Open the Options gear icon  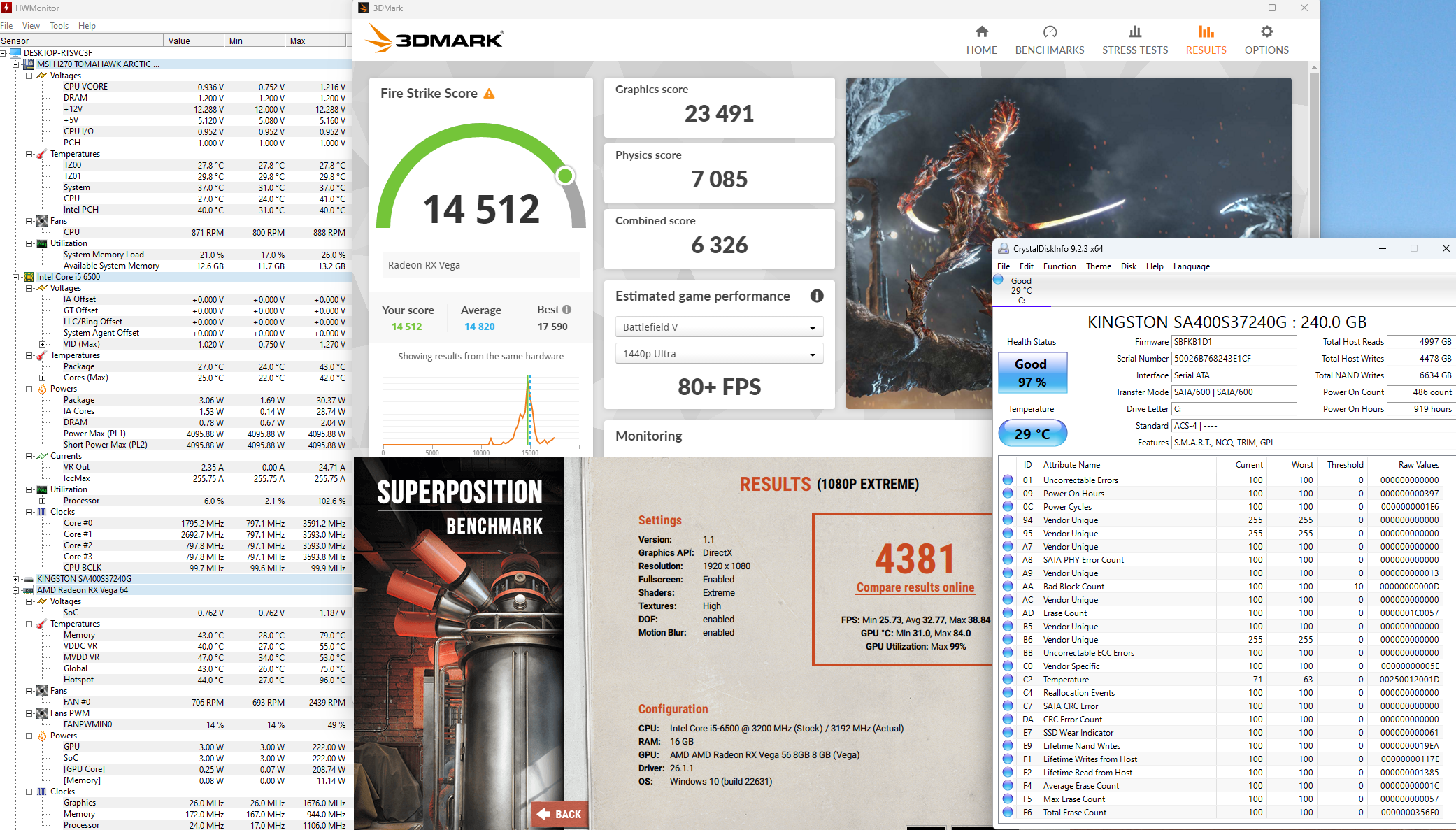pyautogui.click(x=1266, y=32)
